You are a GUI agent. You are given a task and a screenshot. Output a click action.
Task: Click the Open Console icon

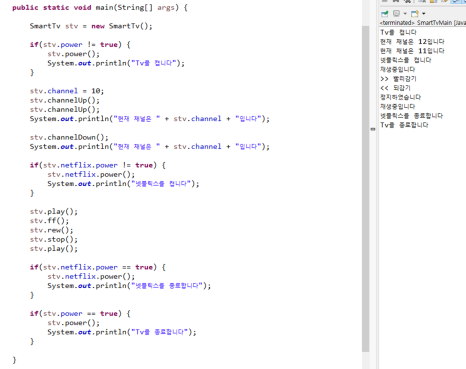tap(415, 13)
